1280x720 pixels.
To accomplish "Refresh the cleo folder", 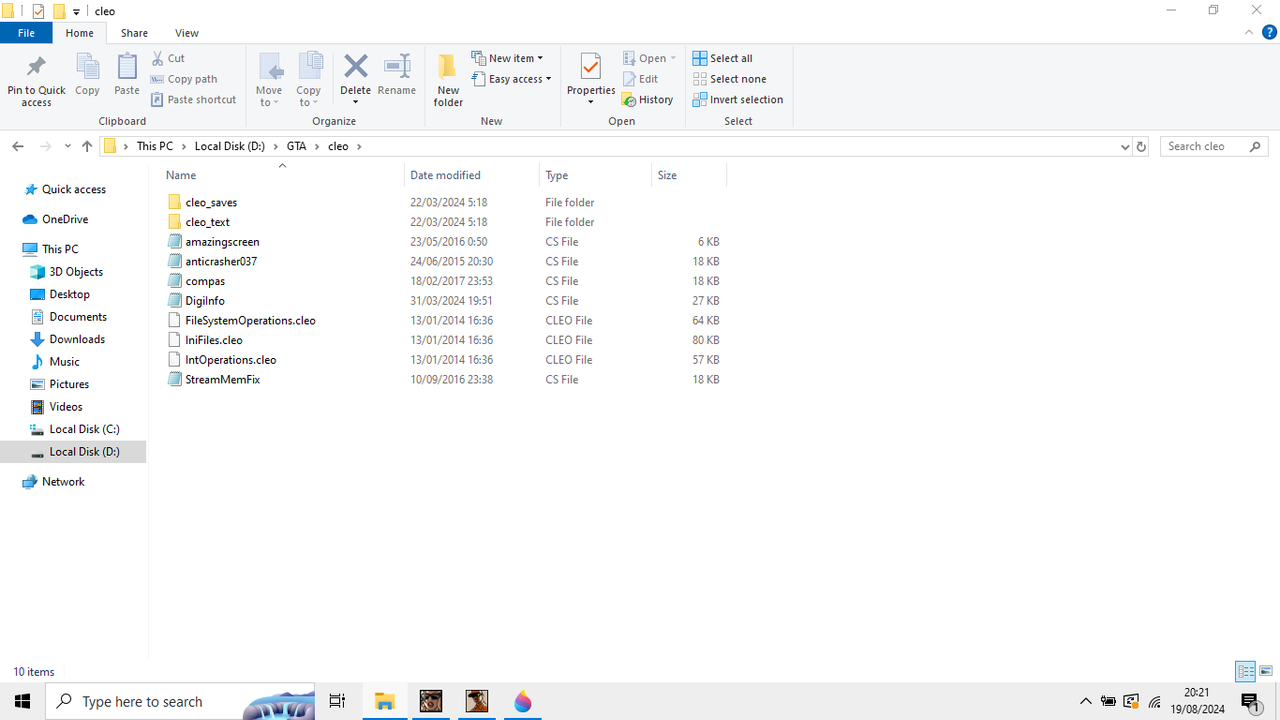I will tap(1141, 146).
